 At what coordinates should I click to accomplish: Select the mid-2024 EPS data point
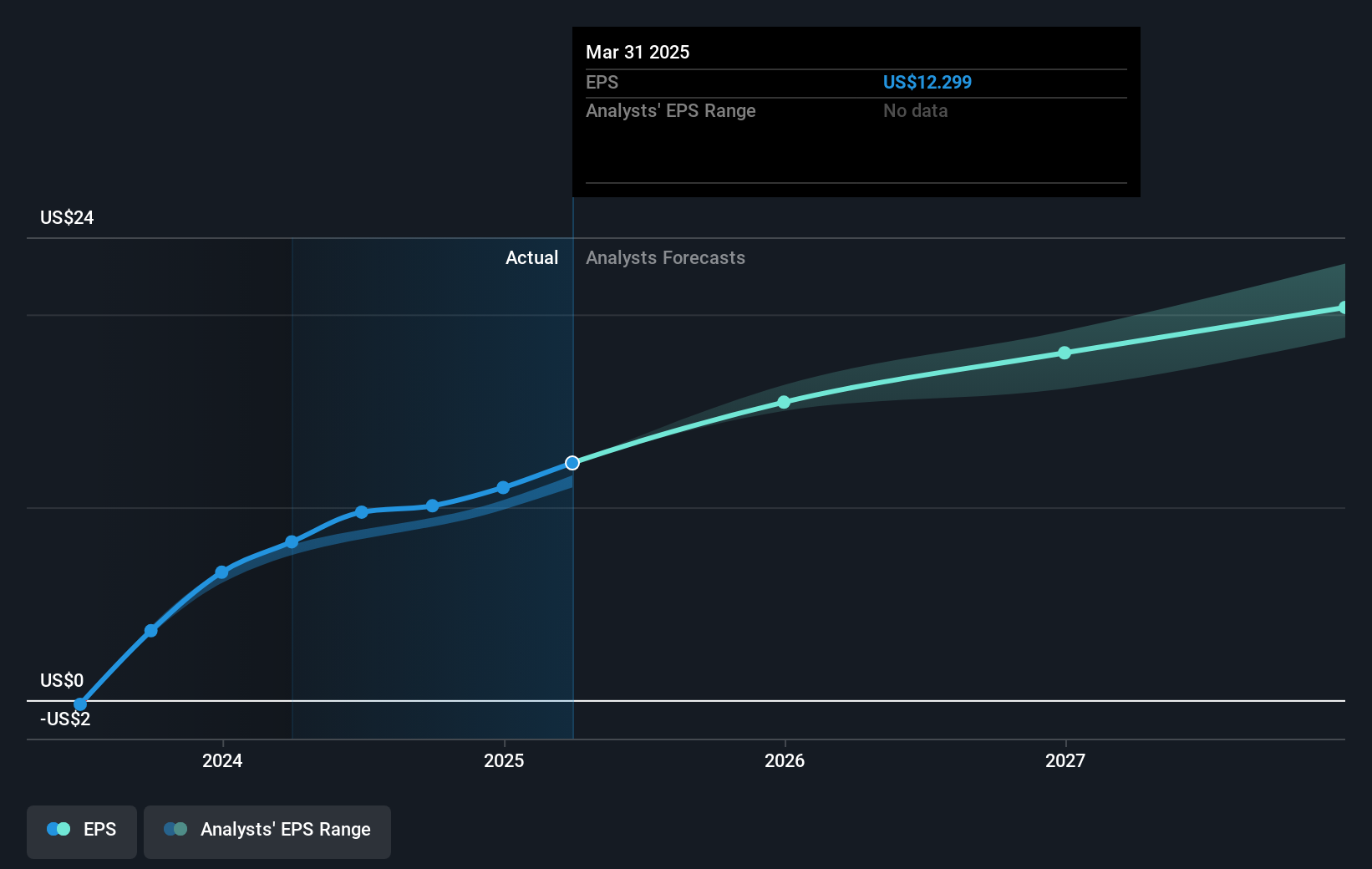click(x=362, y=512)
